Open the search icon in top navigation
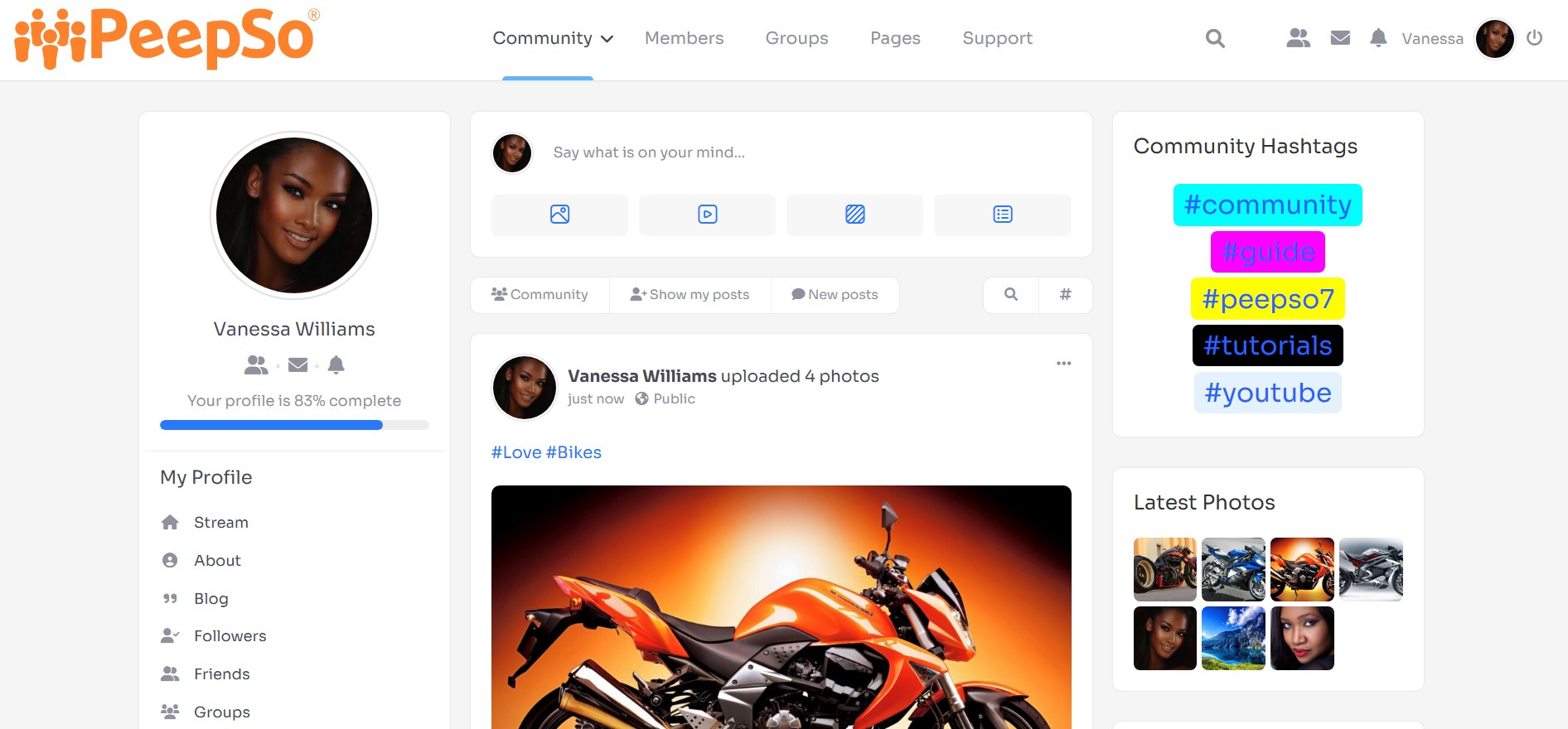This screenshot has height=729, width=1568. (1215, 38)
